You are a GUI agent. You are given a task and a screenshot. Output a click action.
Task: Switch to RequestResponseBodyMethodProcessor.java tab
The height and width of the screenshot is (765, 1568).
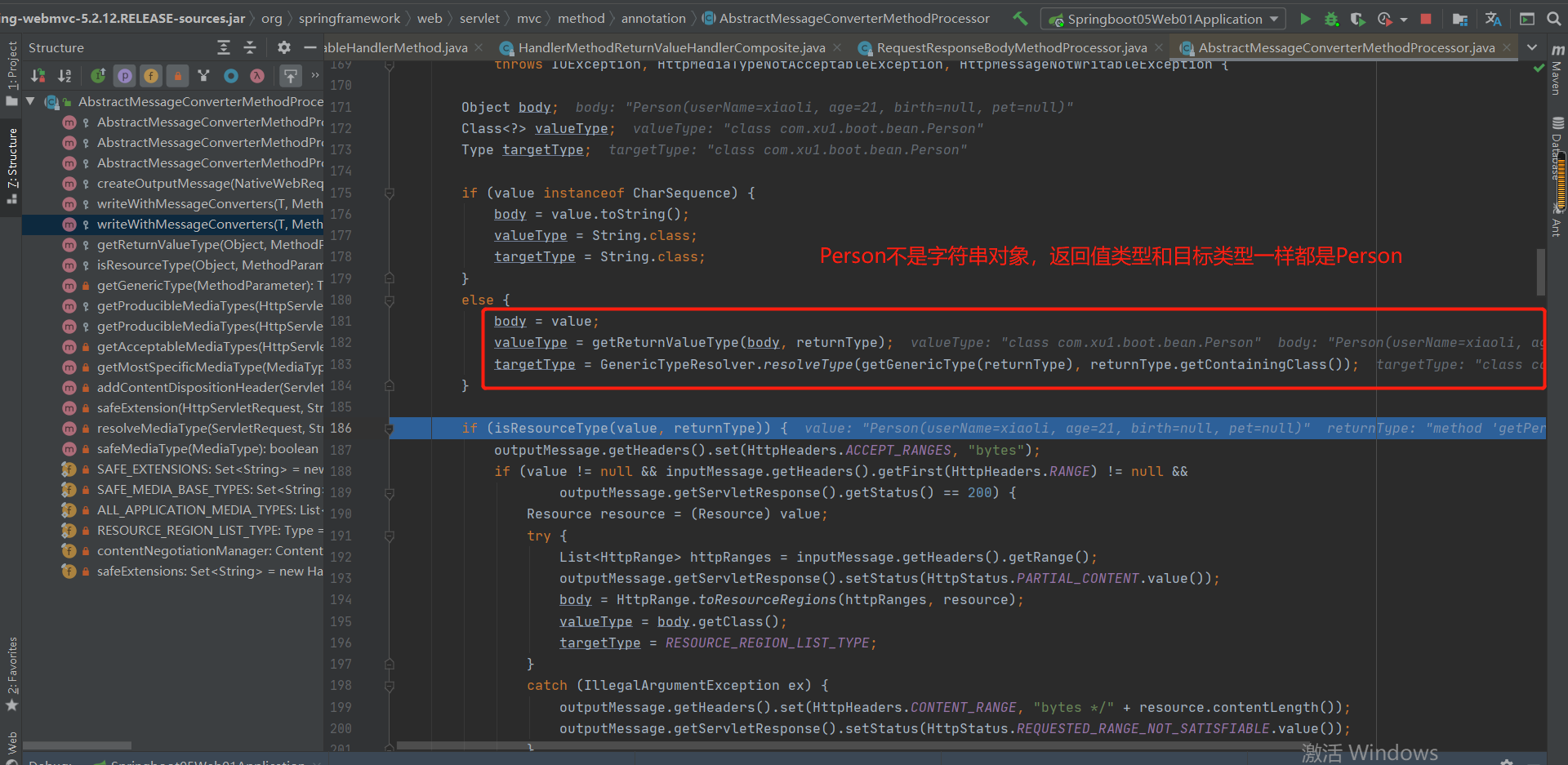click(1011, 47)
